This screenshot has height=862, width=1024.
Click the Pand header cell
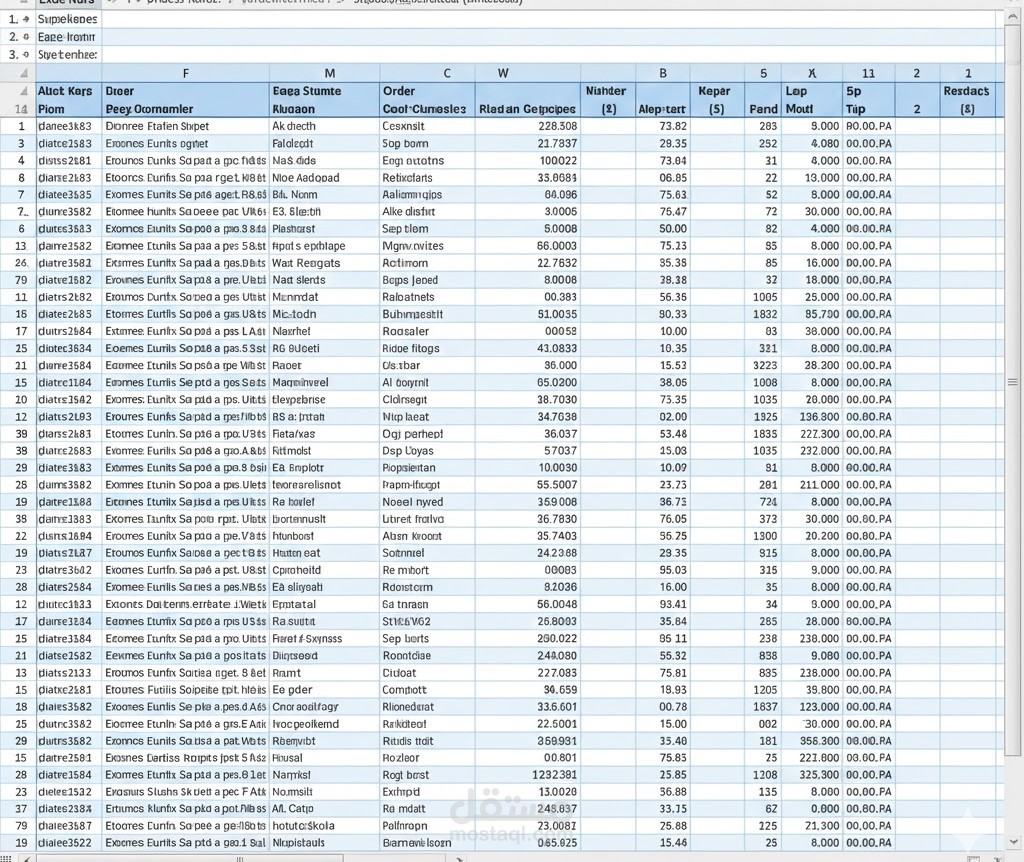763,108
